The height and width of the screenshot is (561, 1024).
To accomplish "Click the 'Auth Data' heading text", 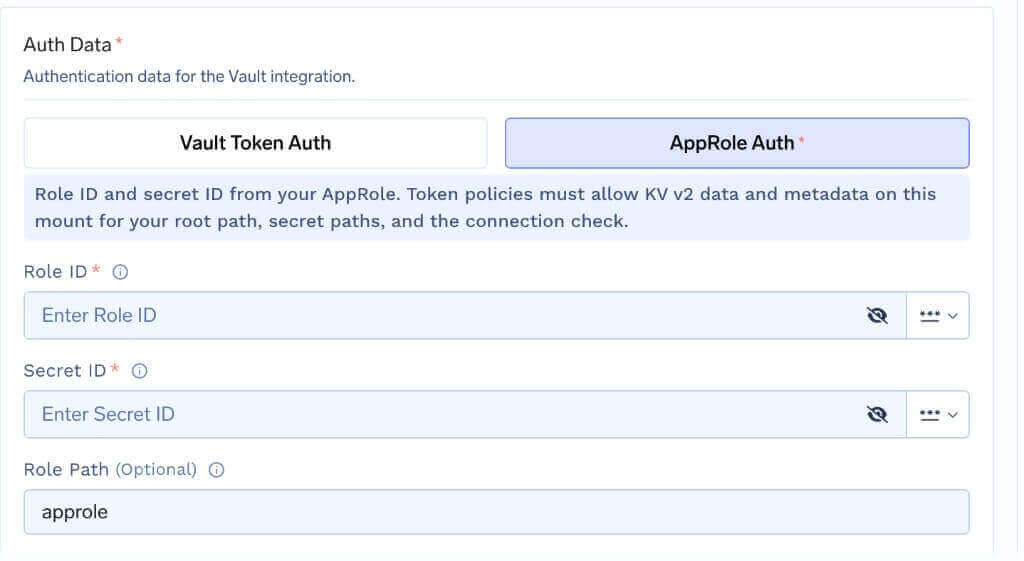I will coord(67,44).
